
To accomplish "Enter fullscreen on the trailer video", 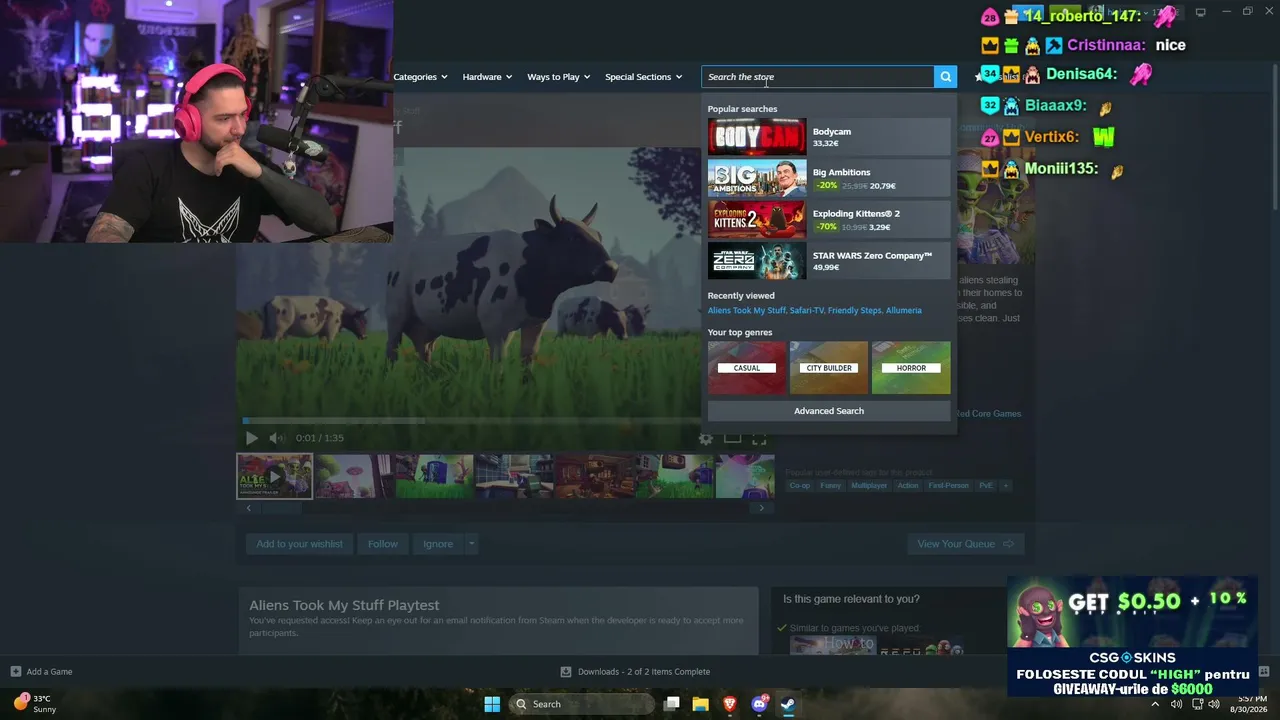I will coord(759,438).
